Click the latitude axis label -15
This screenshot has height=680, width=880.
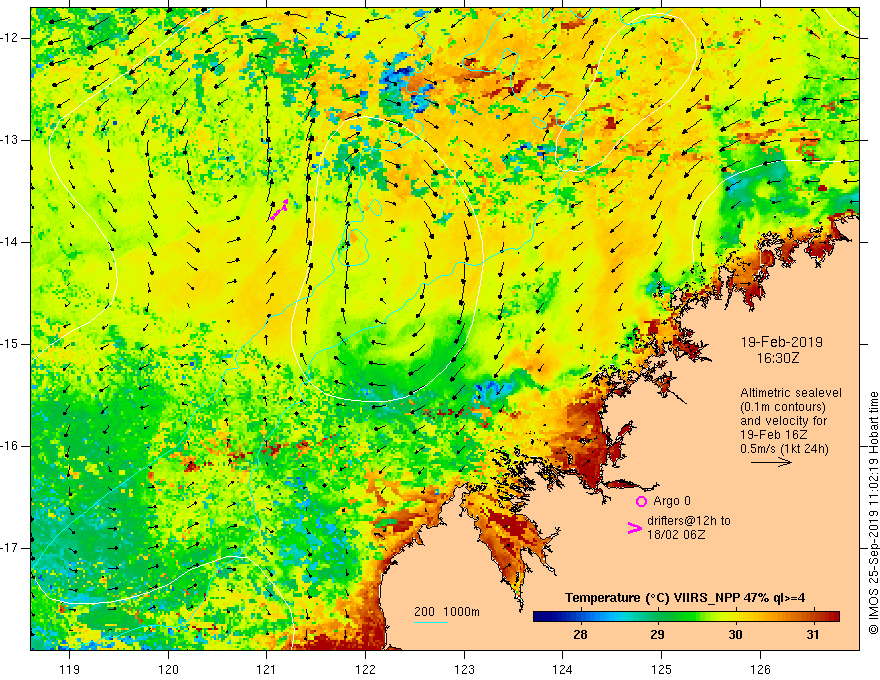pyautogui.click(x=11, y=344)
